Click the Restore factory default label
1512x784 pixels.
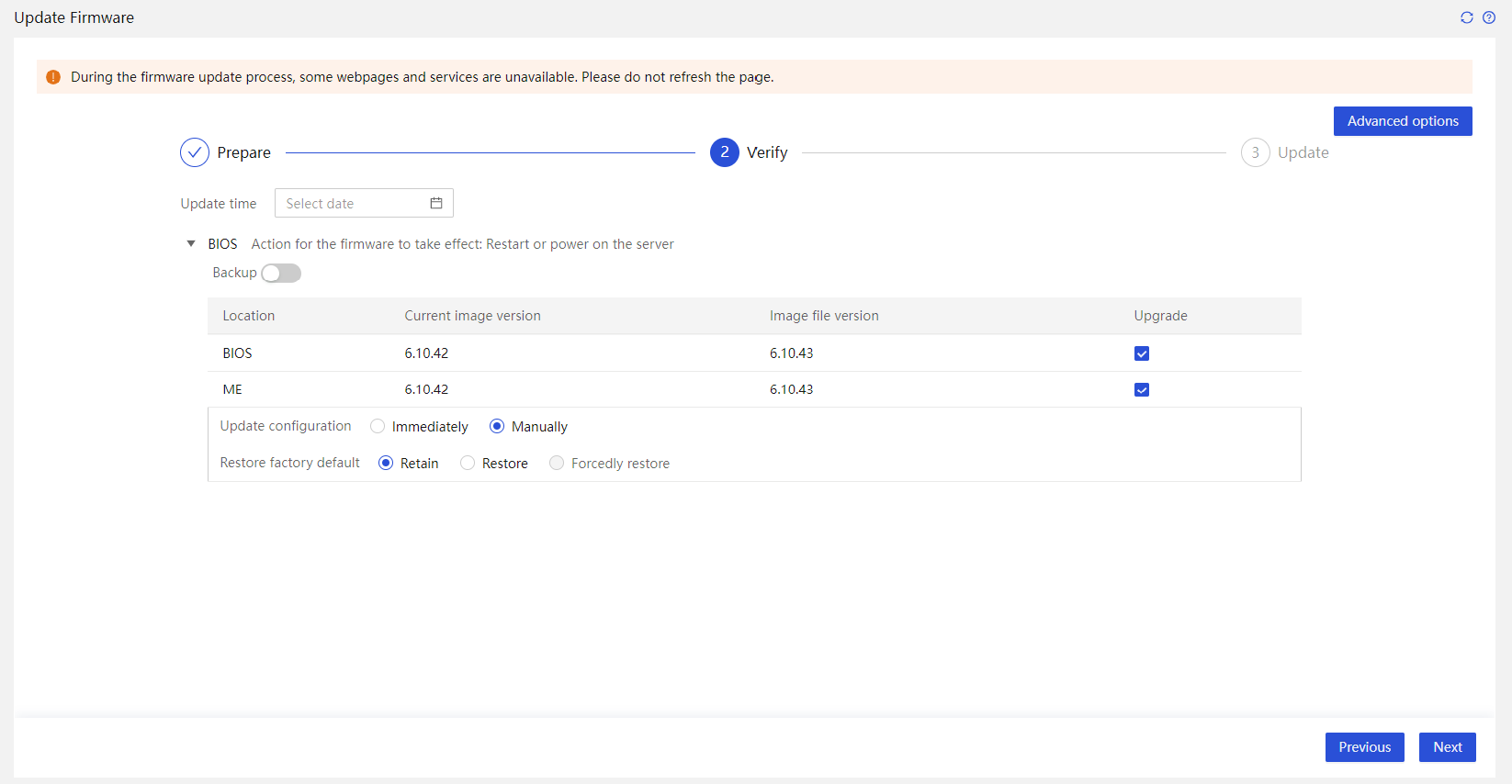pyautogui.click(x=290, y=463)
